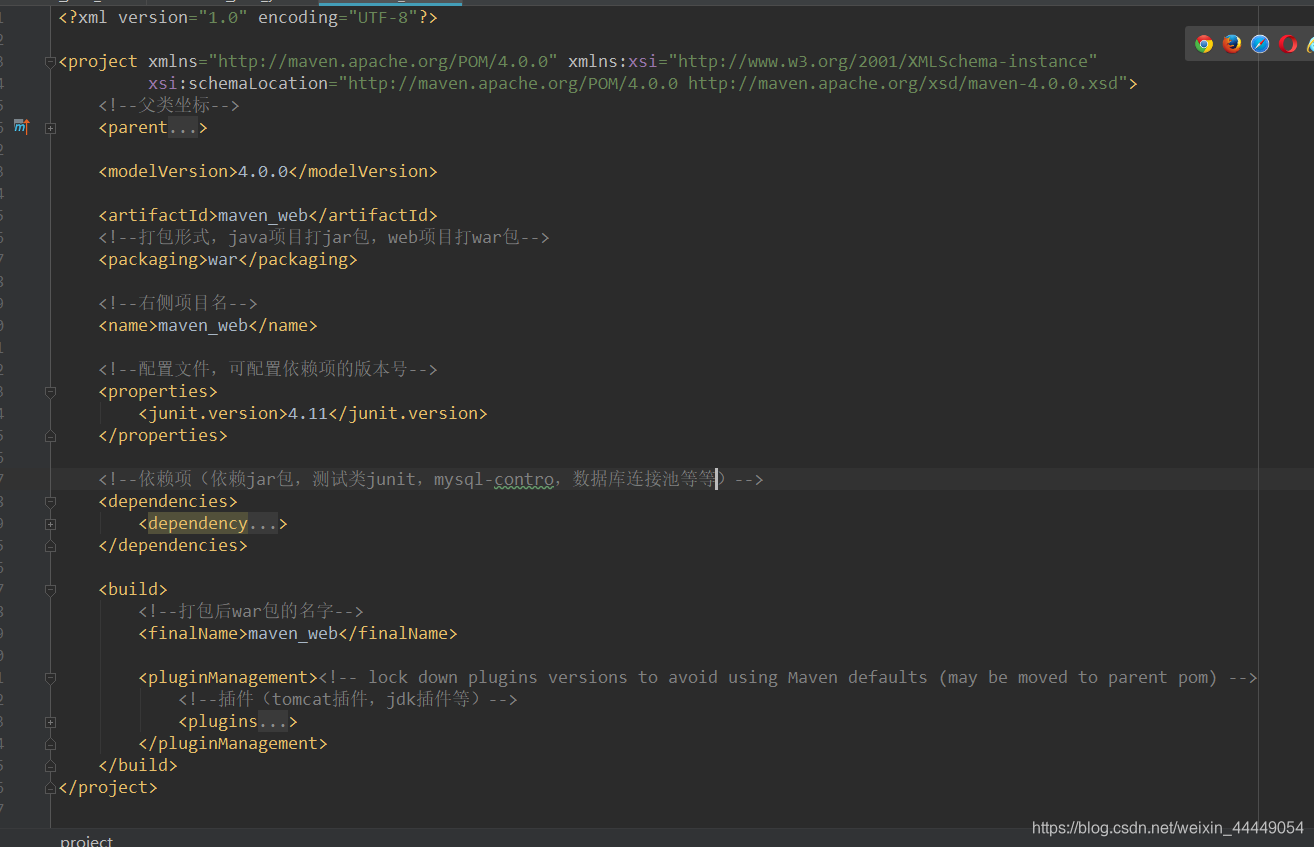Click the ellipsis in folded parent tag

tap(183, 127)
